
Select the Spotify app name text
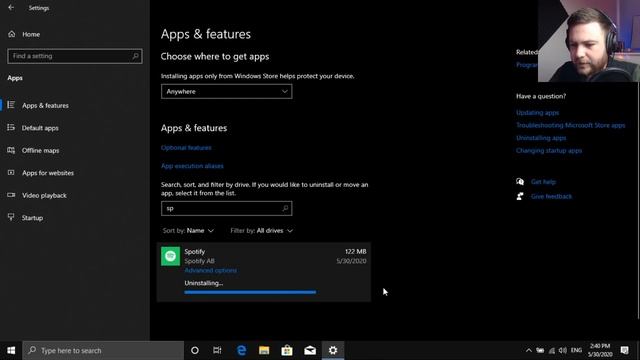pos(195,251)
